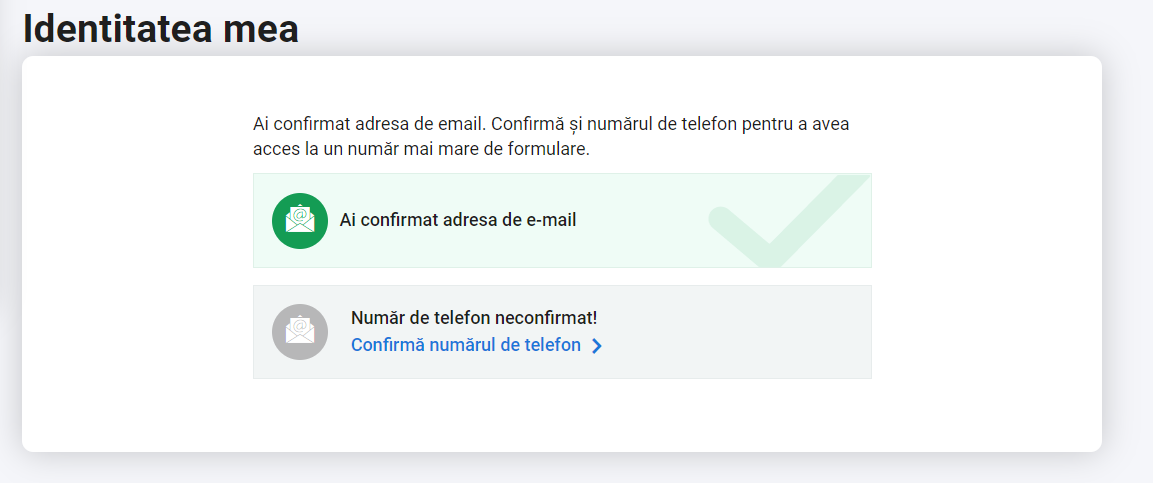Click the grey phone number panel background

[x=562, y=332]
